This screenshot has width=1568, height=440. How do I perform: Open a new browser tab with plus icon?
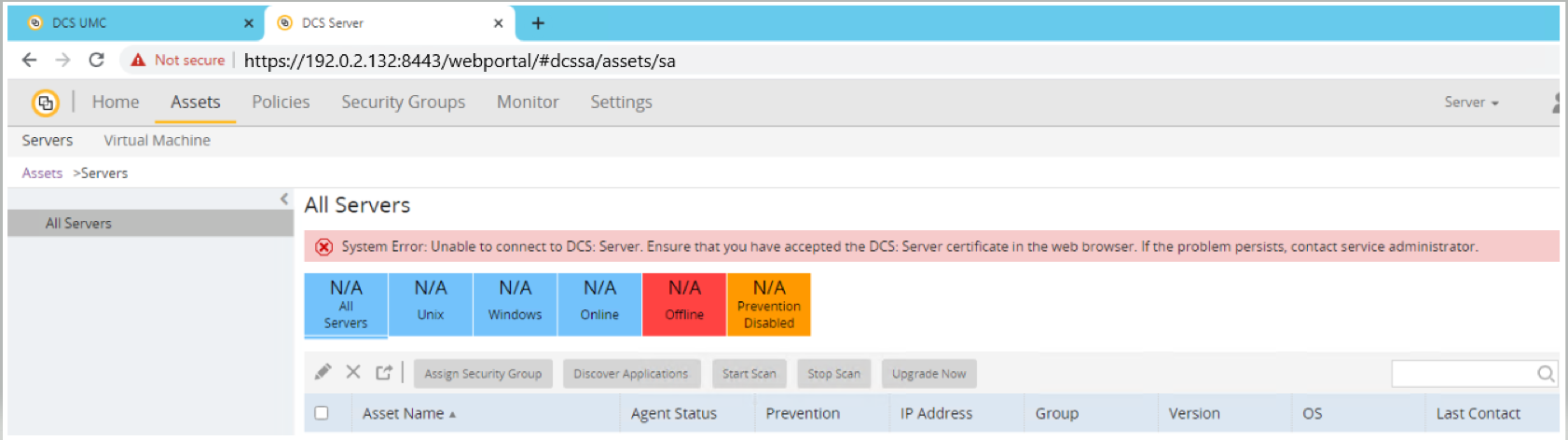click(538, 23)
